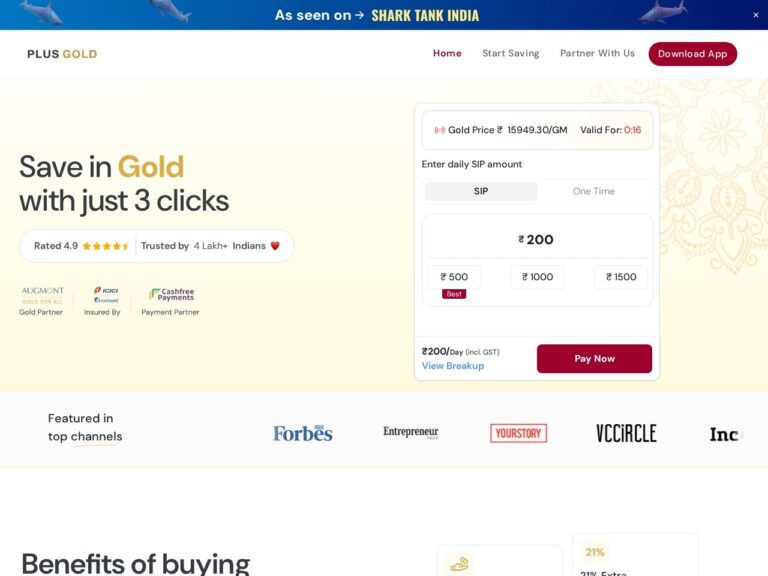768x576 pixels.
Task: Click the Augmont gold partner logo
Action: [42, 295]
